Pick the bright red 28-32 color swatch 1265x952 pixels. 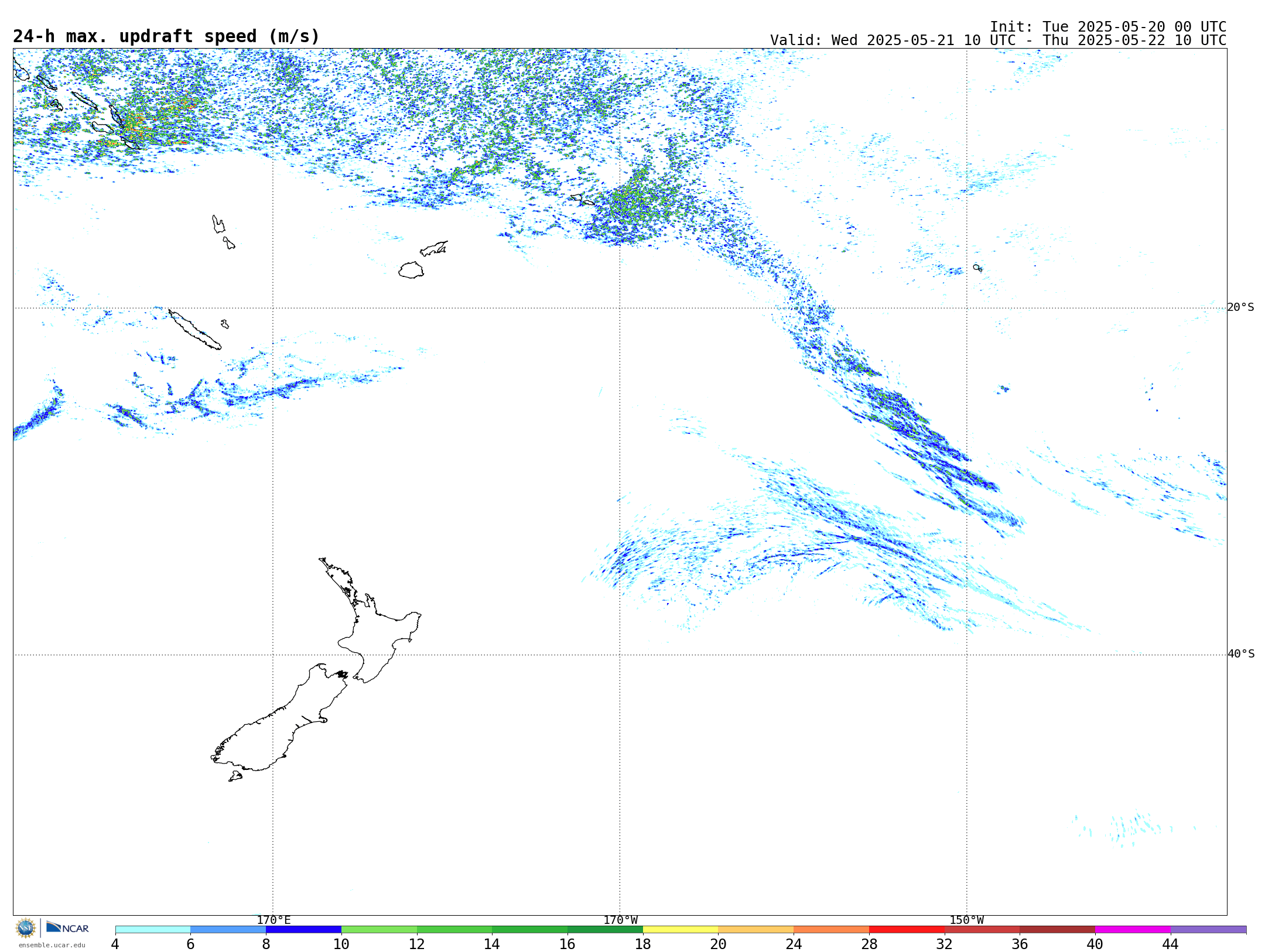pos(907,930)
